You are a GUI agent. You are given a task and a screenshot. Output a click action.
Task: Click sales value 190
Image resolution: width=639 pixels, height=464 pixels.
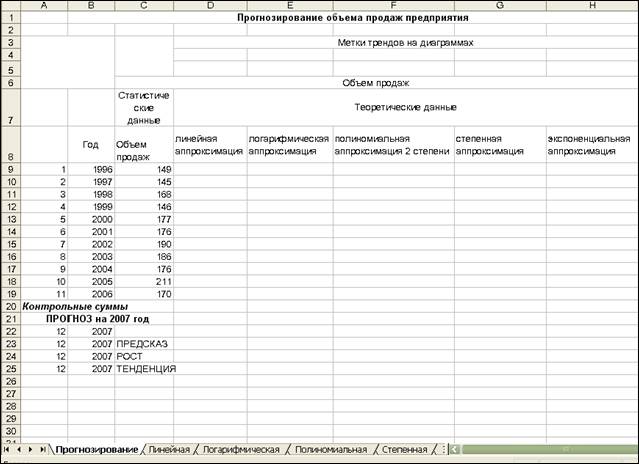[x=144, y=244]
